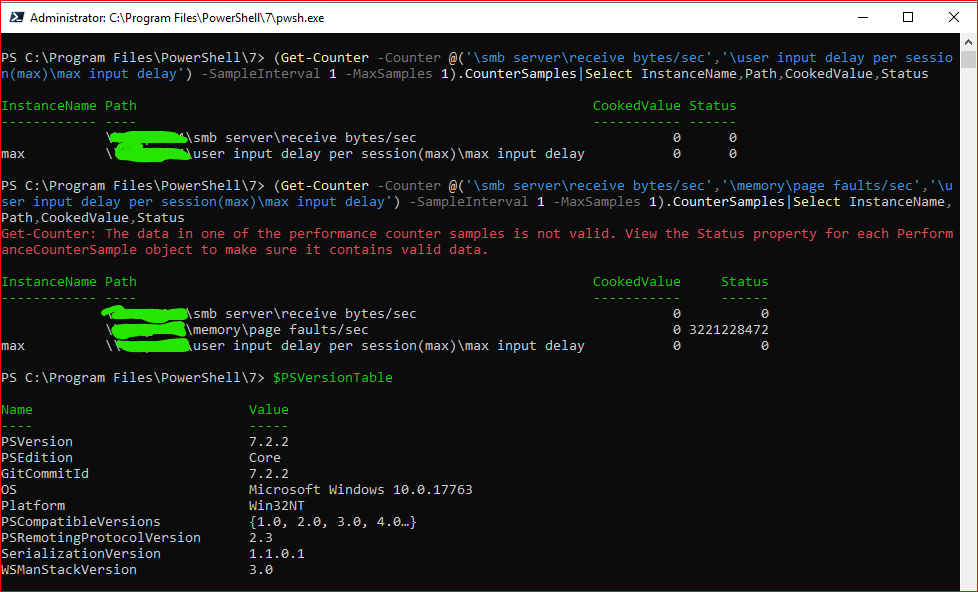
Task: Click the scrollbar thumb at the top
Action: [968, 60]
